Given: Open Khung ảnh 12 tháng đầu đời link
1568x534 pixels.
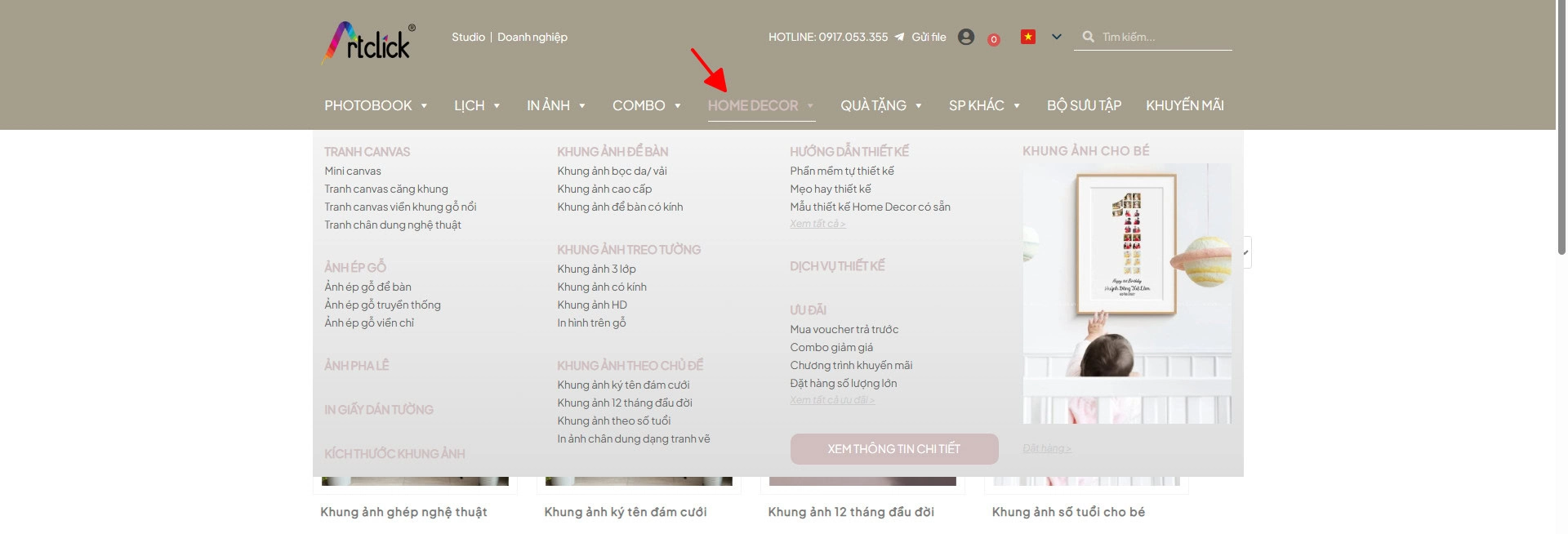Looking at the screenshot, I should 625,403.
